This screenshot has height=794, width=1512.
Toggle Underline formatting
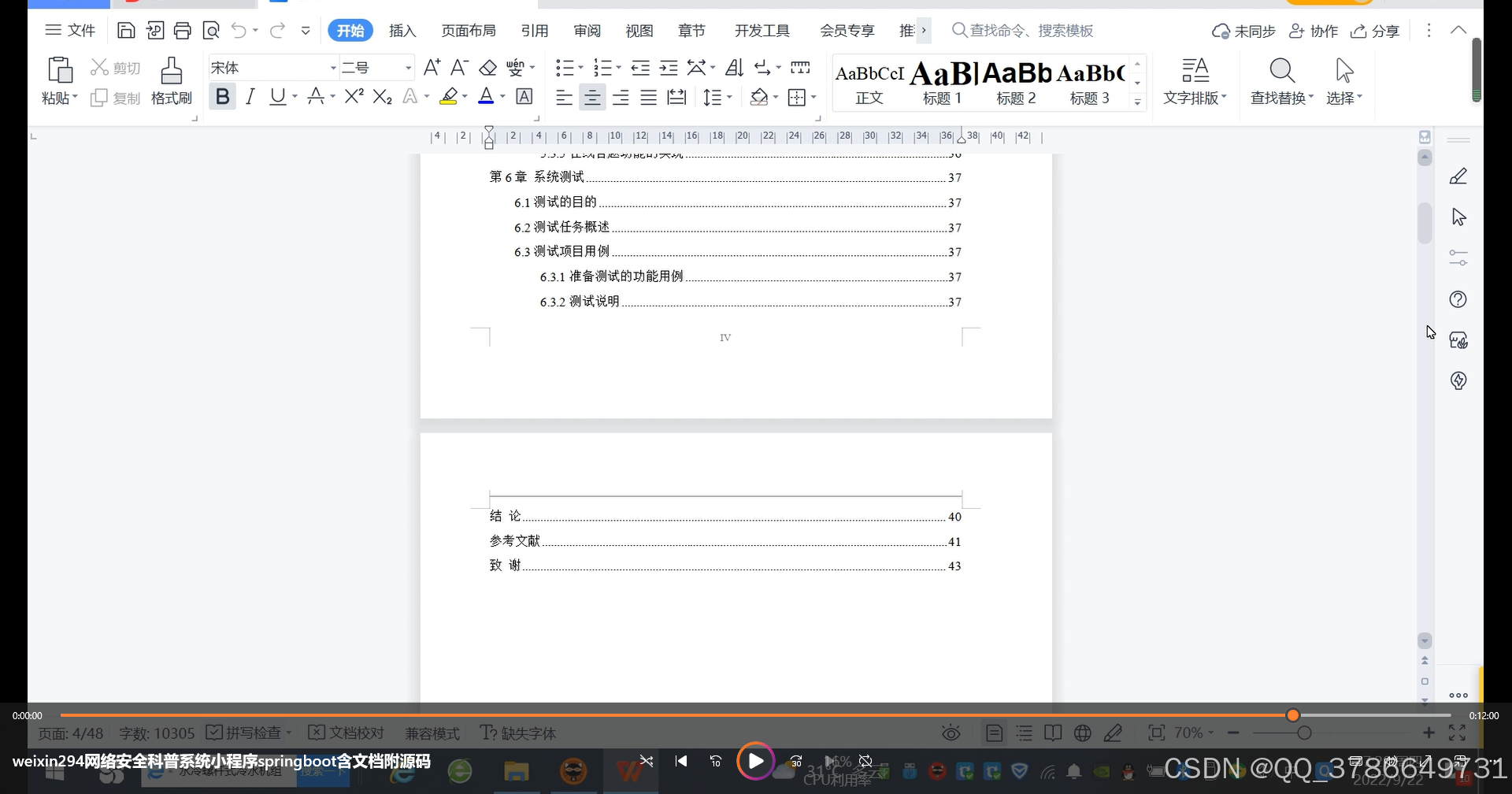coord(277,97)
